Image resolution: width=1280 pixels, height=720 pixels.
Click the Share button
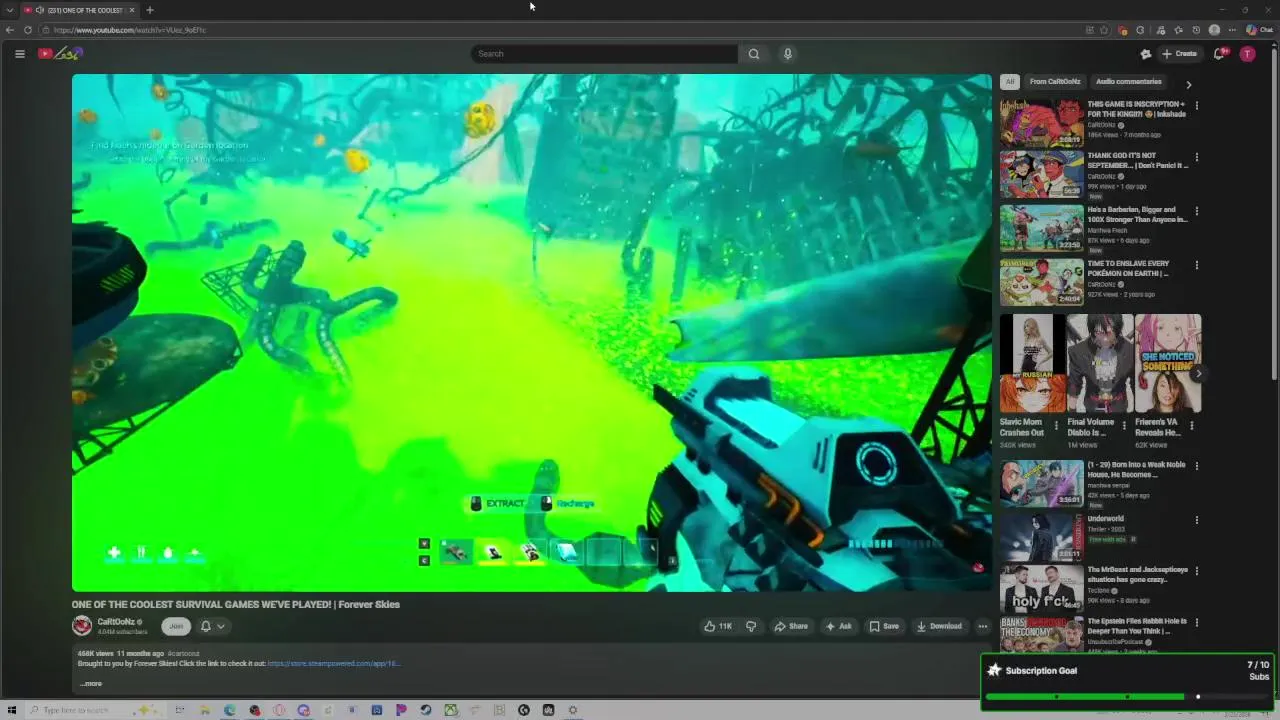(x=791, y=626)
